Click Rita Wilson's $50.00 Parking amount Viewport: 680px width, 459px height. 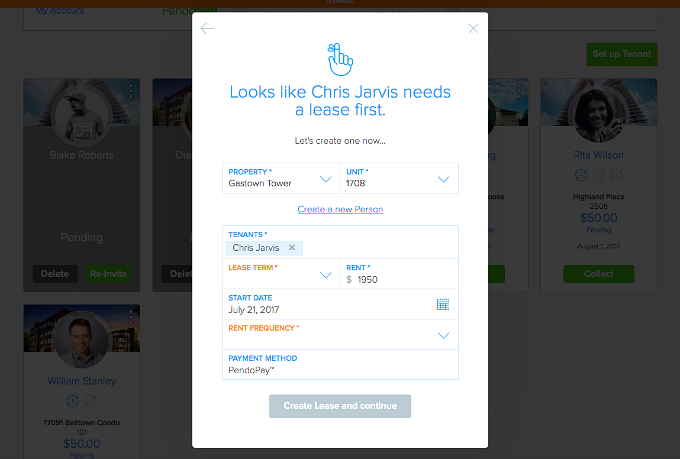[598, 218]
